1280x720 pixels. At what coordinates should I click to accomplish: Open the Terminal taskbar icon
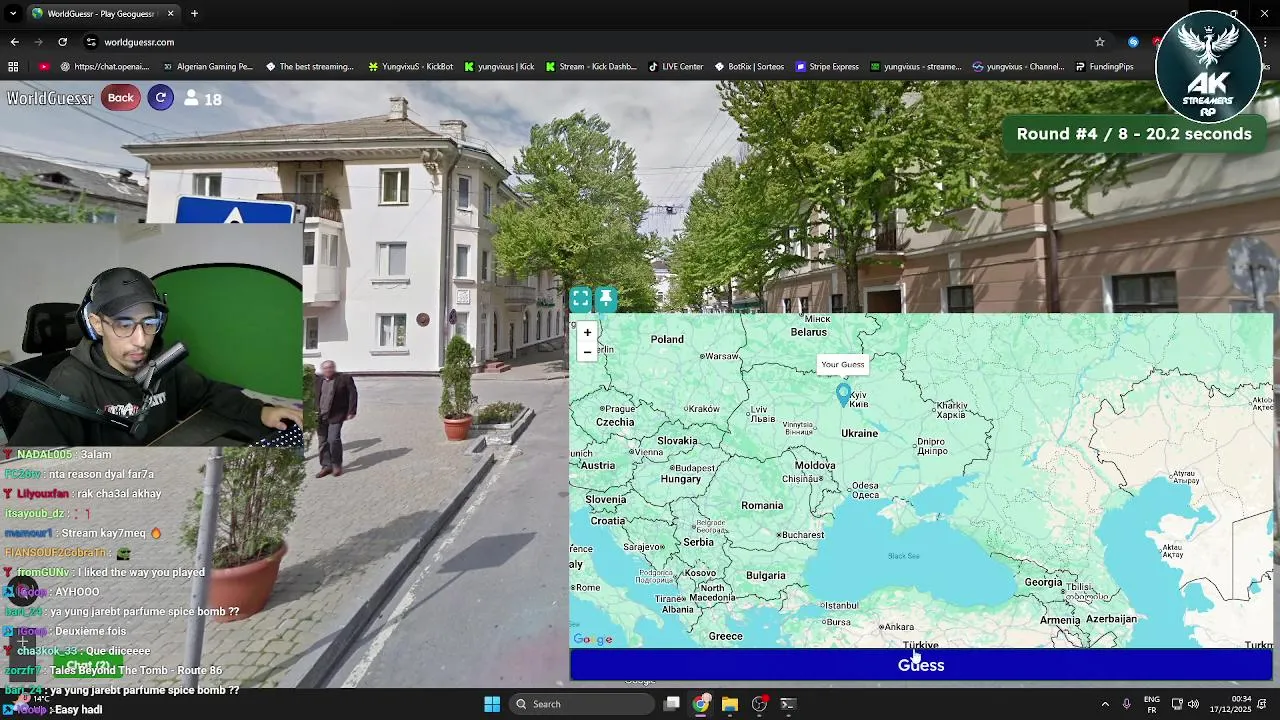[x=788, y=704]
